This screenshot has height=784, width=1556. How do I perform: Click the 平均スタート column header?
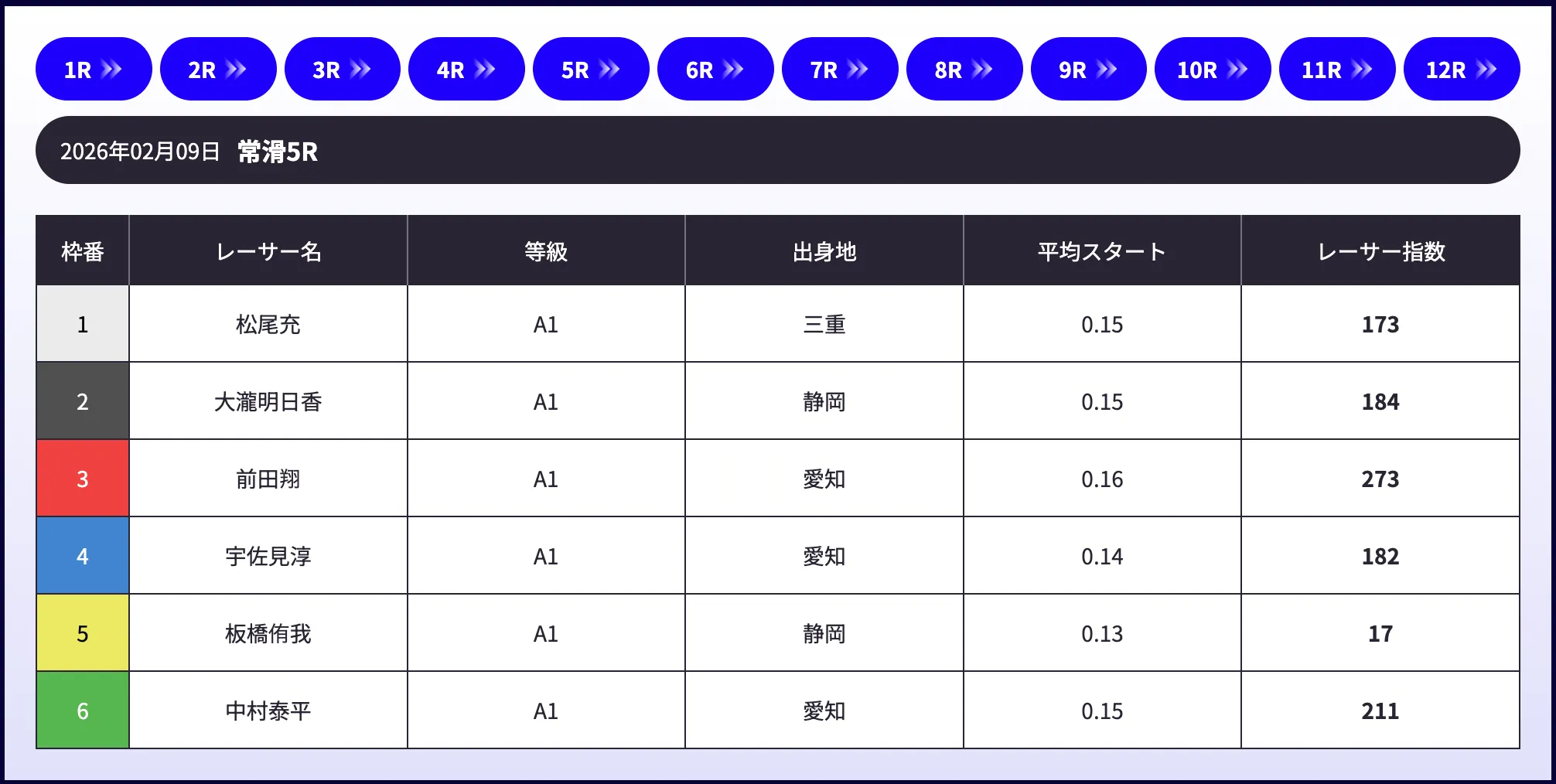pos(1102,251)
